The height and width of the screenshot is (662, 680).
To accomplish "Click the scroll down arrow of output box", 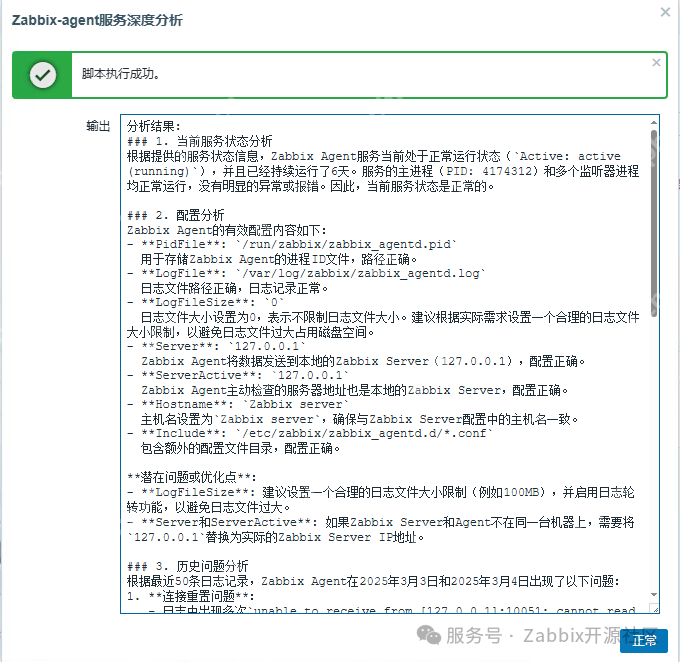I will [654, 594].
